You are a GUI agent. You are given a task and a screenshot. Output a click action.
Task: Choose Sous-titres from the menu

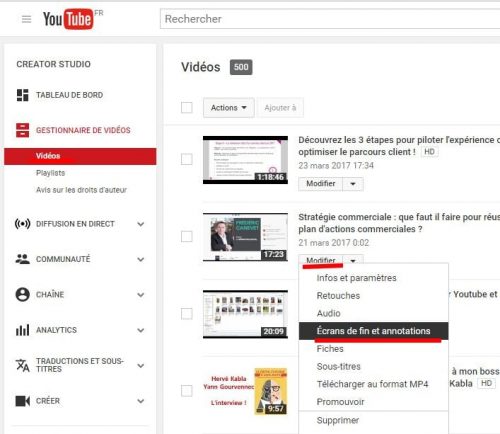pos(373,366)
